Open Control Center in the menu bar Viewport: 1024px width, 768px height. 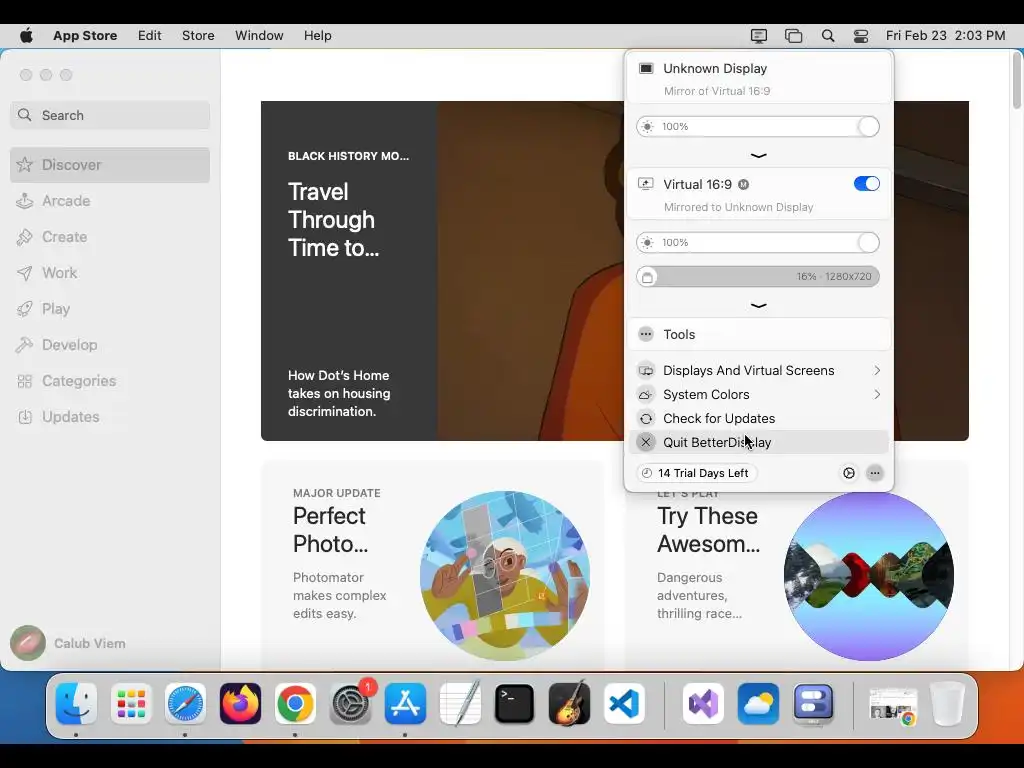click(x=861, y=36)
